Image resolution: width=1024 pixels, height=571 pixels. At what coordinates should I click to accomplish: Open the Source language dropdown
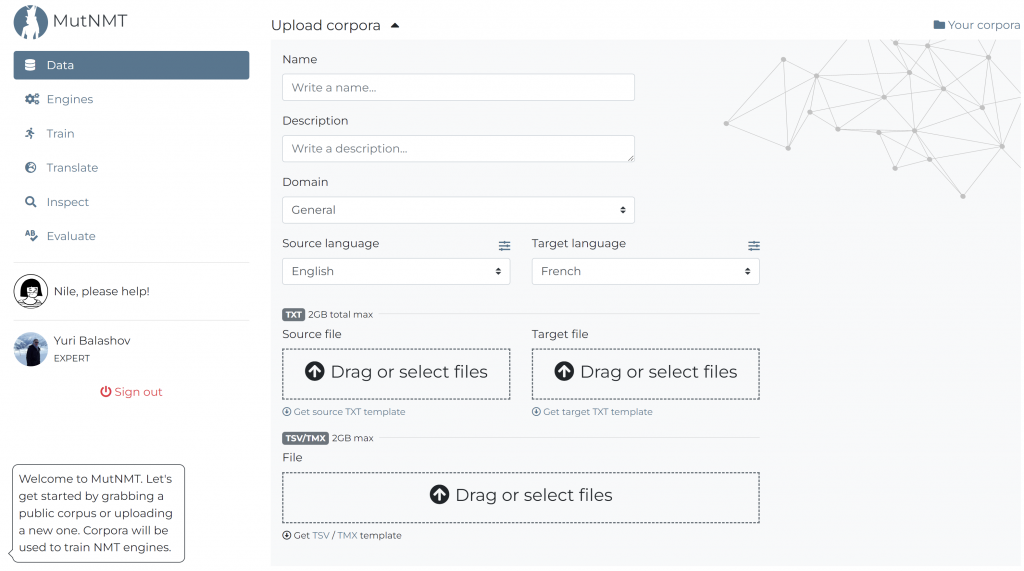[x=396, y=271]
